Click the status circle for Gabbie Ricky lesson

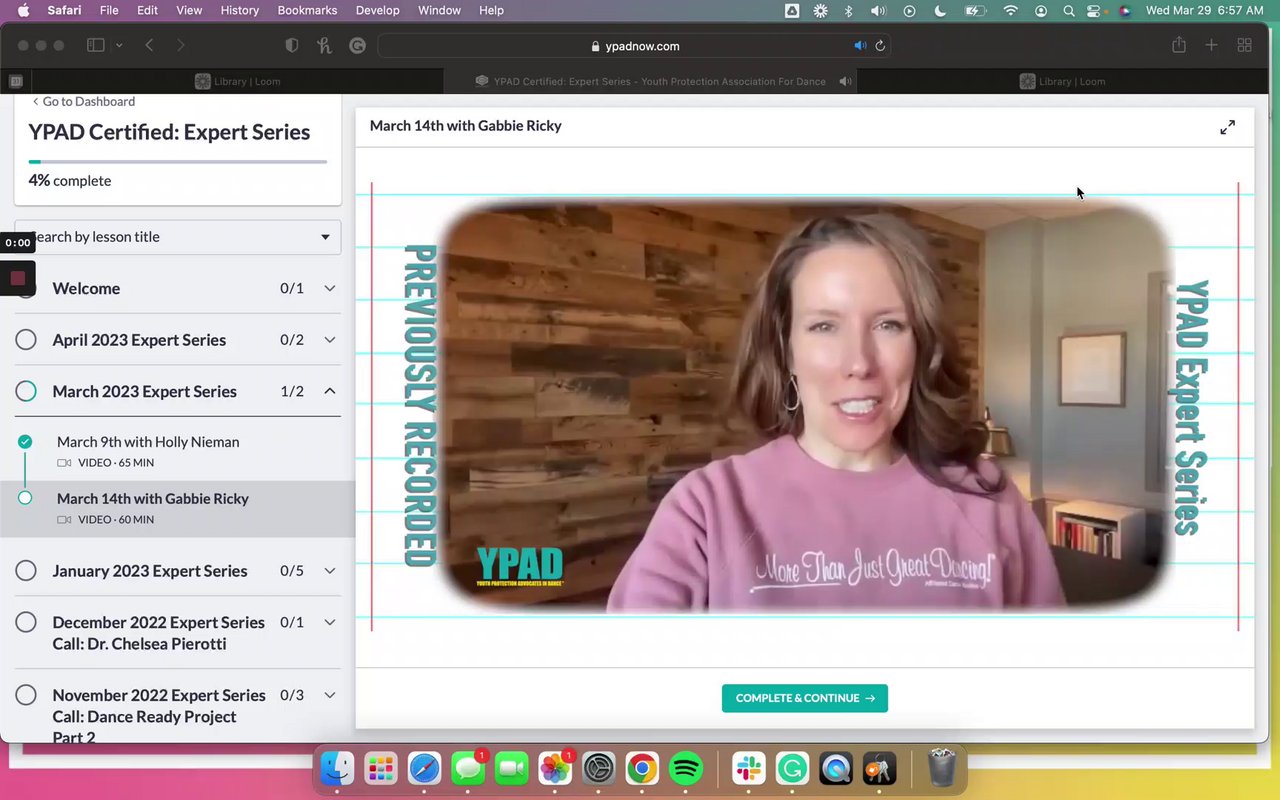click(x=25, y=498)
